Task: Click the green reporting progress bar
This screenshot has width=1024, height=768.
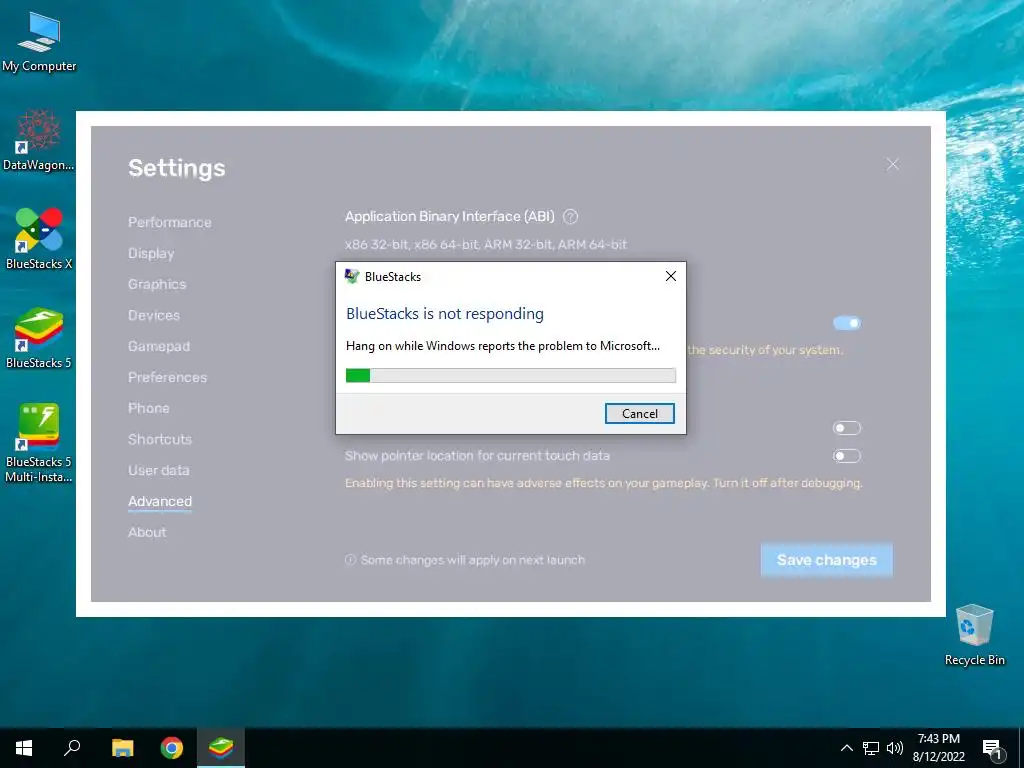Action: pyautogui.click(x=510, y=376)
